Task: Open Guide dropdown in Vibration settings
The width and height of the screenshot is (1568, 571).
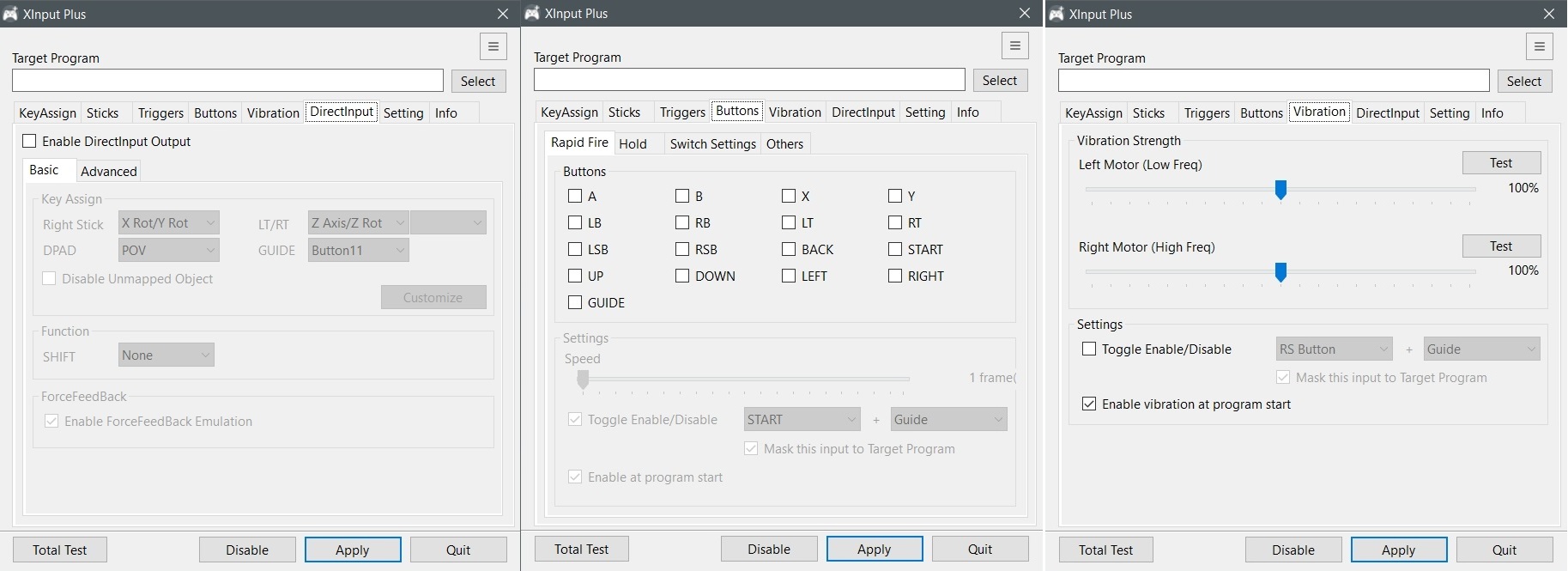Action: click(1482, 349)
